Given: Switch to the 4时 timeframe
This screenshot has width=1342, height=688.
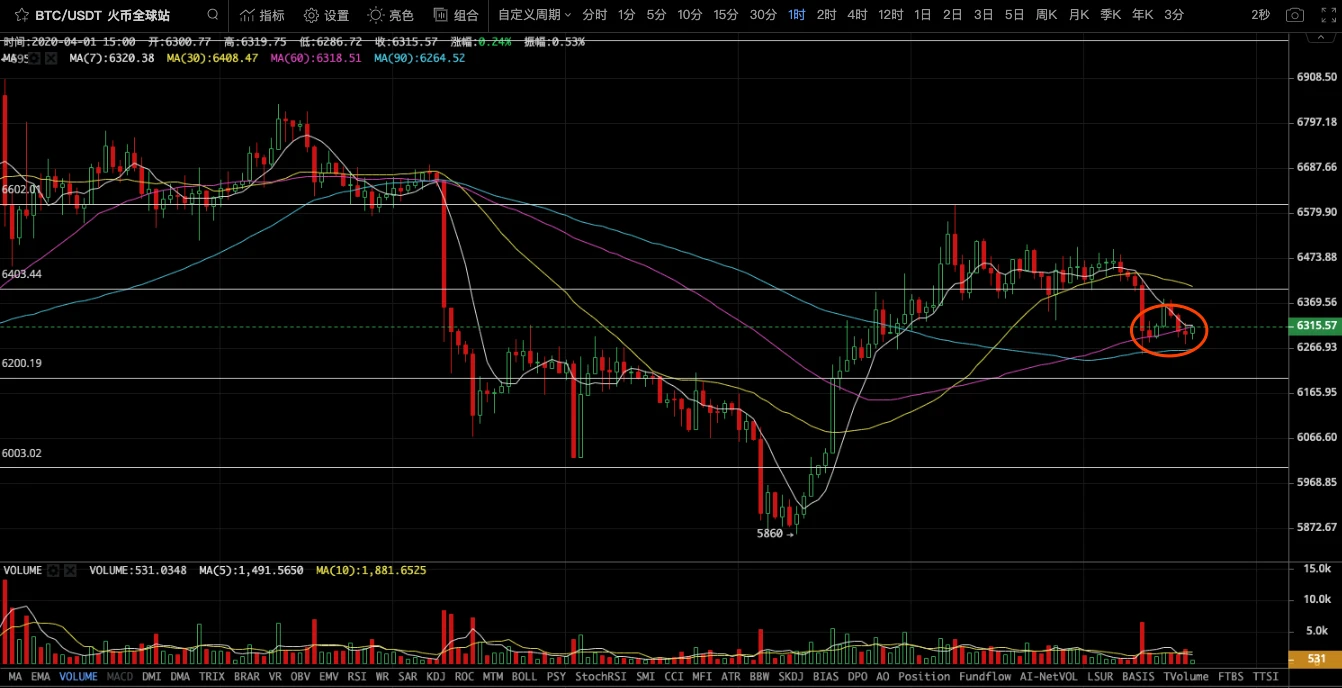Looking at the screenshot, I should [x=857, y=15].
